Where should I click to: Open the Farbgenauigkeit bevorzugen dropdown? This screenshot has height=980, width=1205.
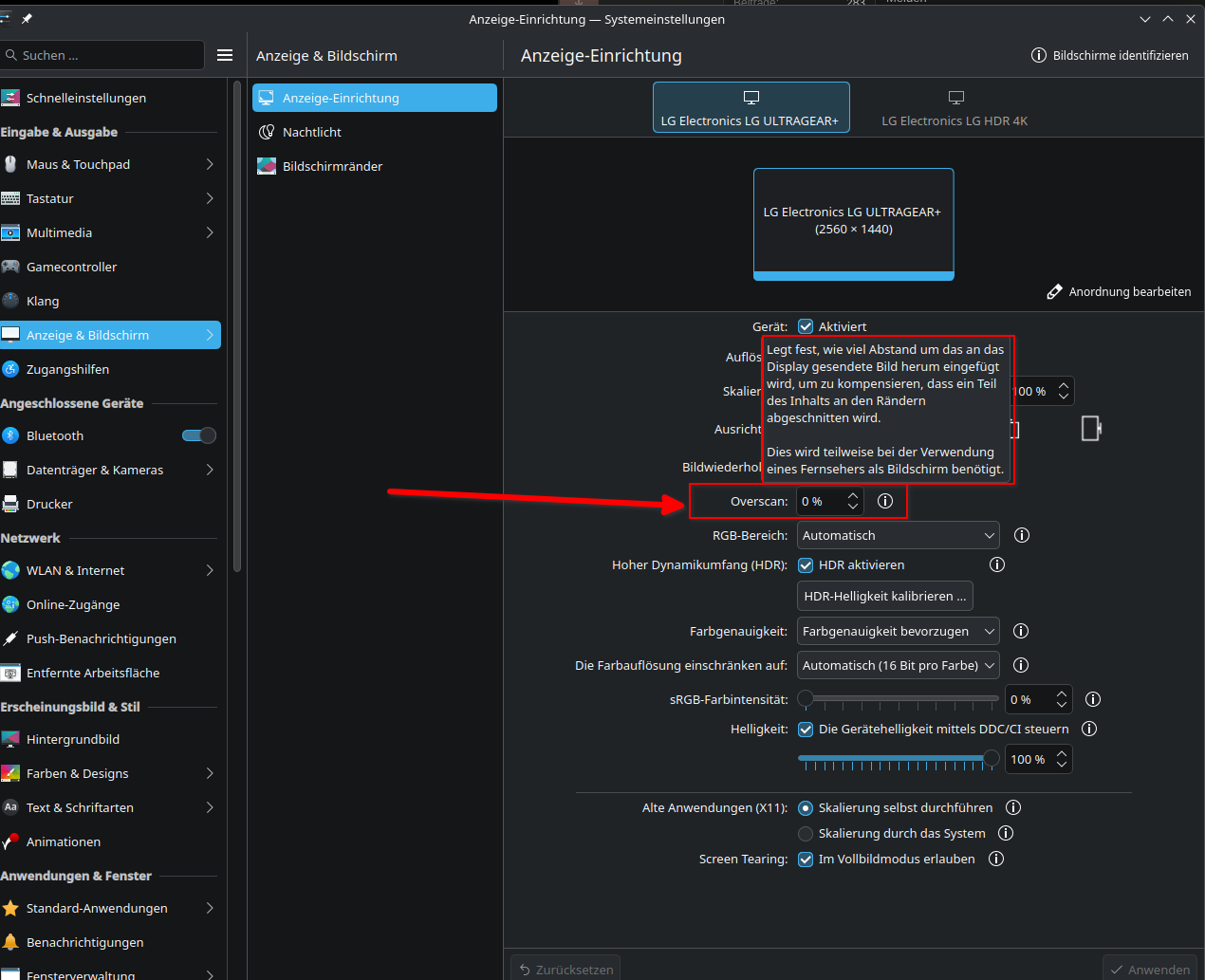898,631
